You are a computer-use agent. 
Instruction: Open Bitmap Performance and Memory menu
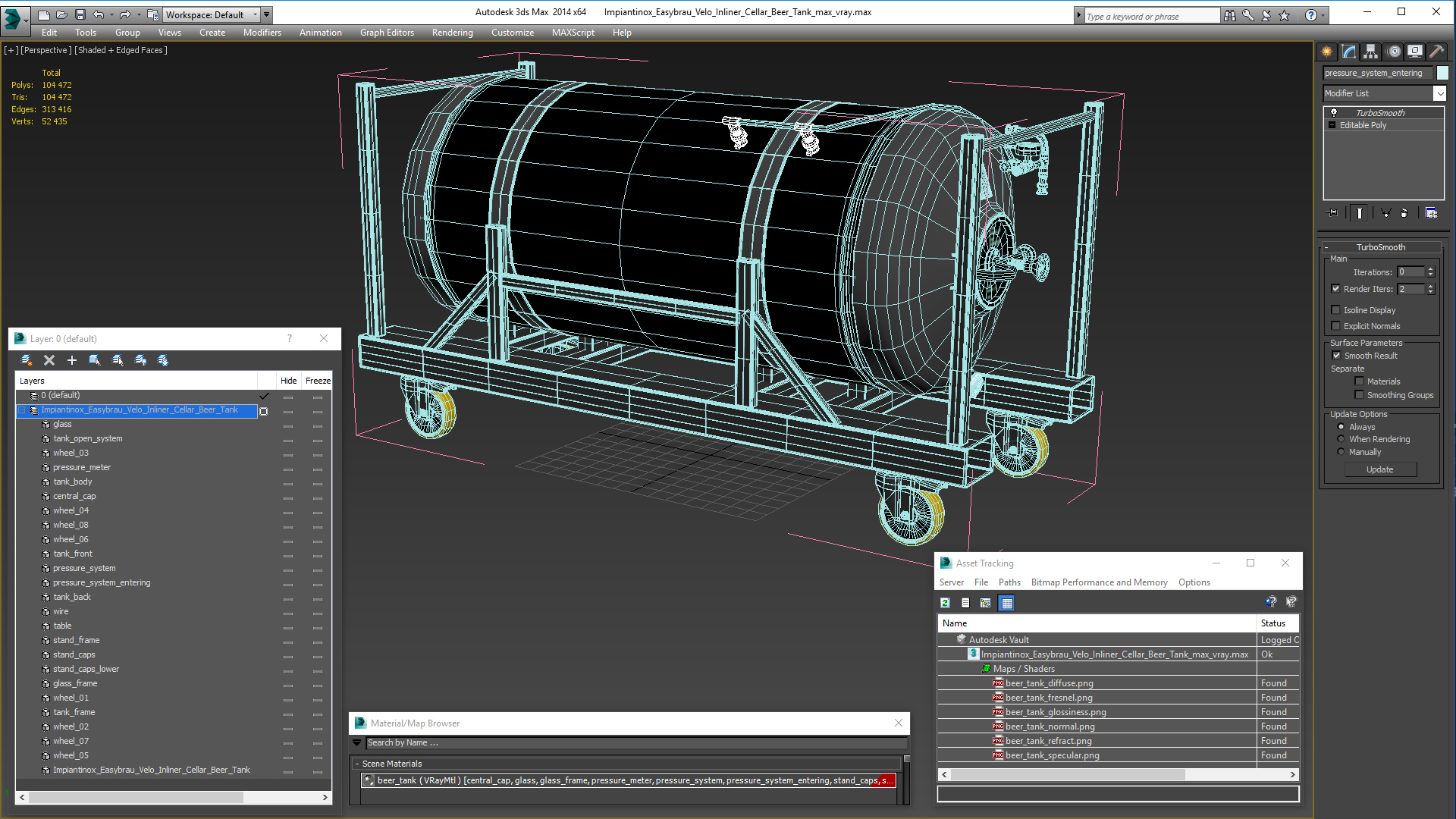(1099, 582)
